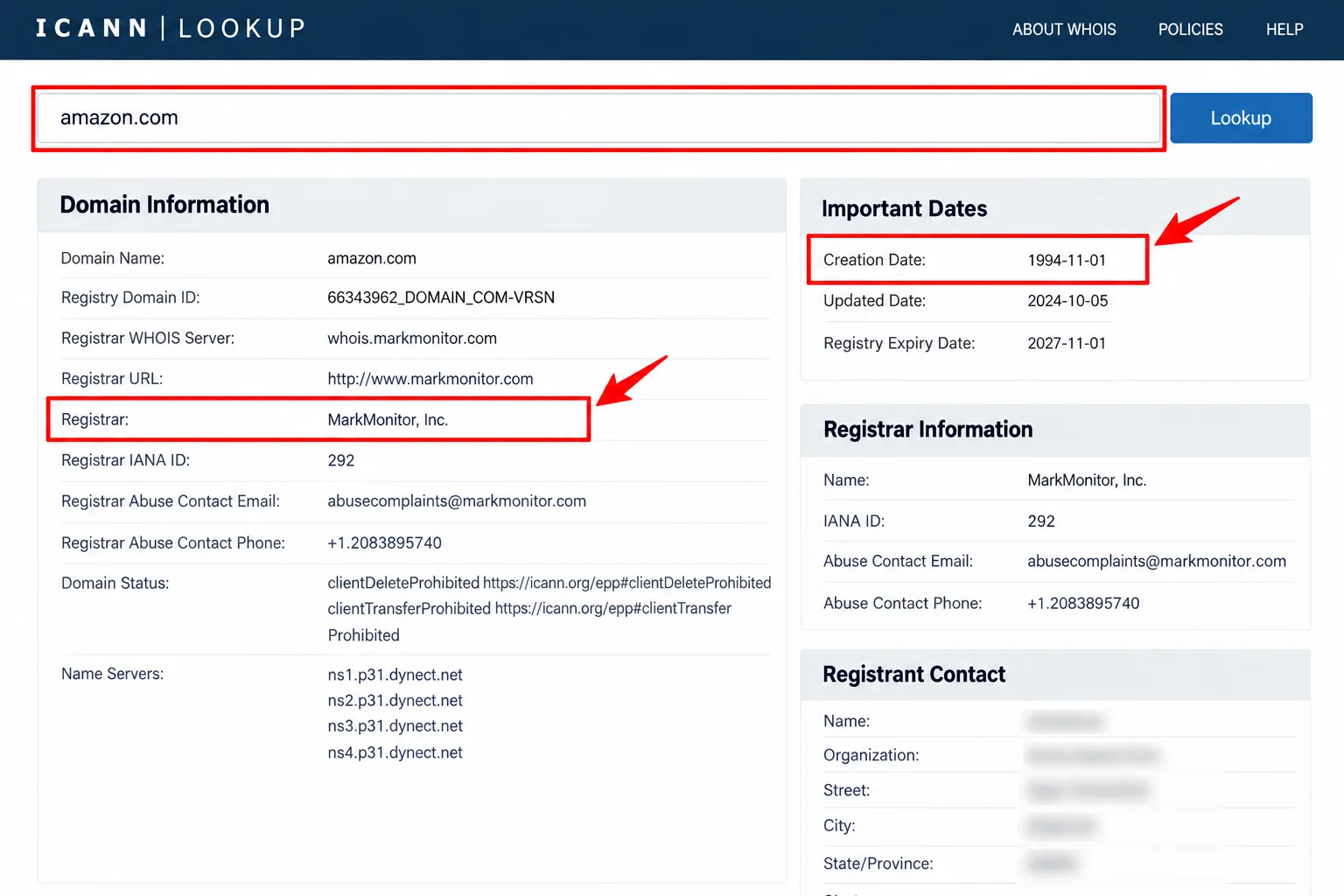Click the Street label in Registrant Contact

(x=847, y=790)
